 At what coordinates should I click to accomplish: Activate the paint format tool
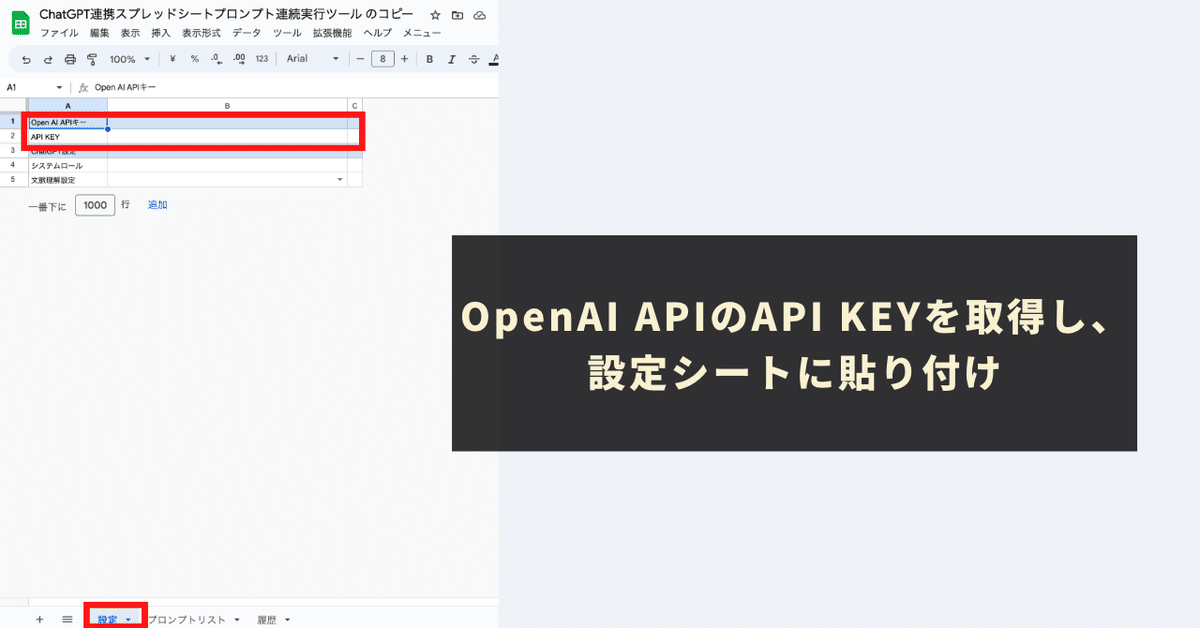pyautogui.click(x=92, y=59)
